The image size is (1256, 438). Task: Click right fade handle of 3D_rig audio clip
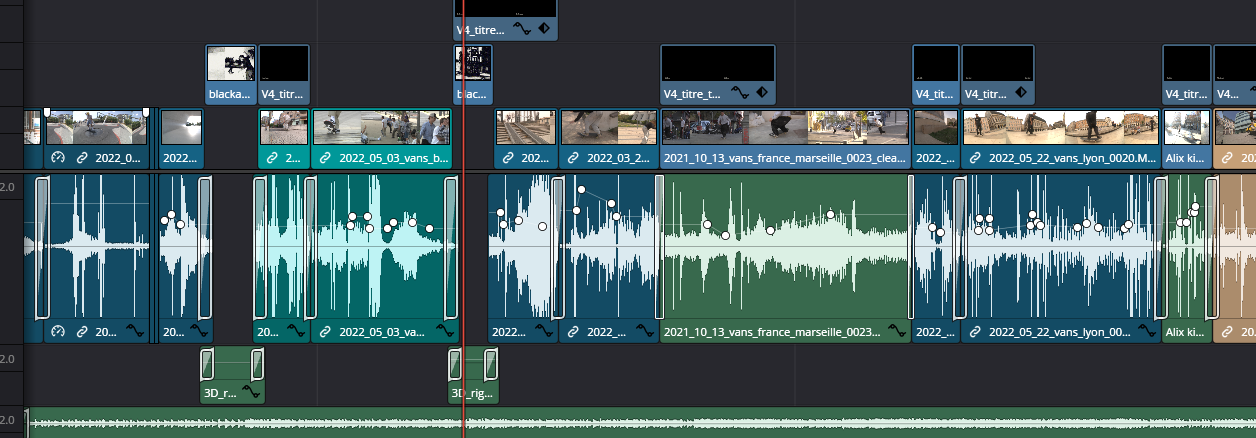click(x=491, y=364)
